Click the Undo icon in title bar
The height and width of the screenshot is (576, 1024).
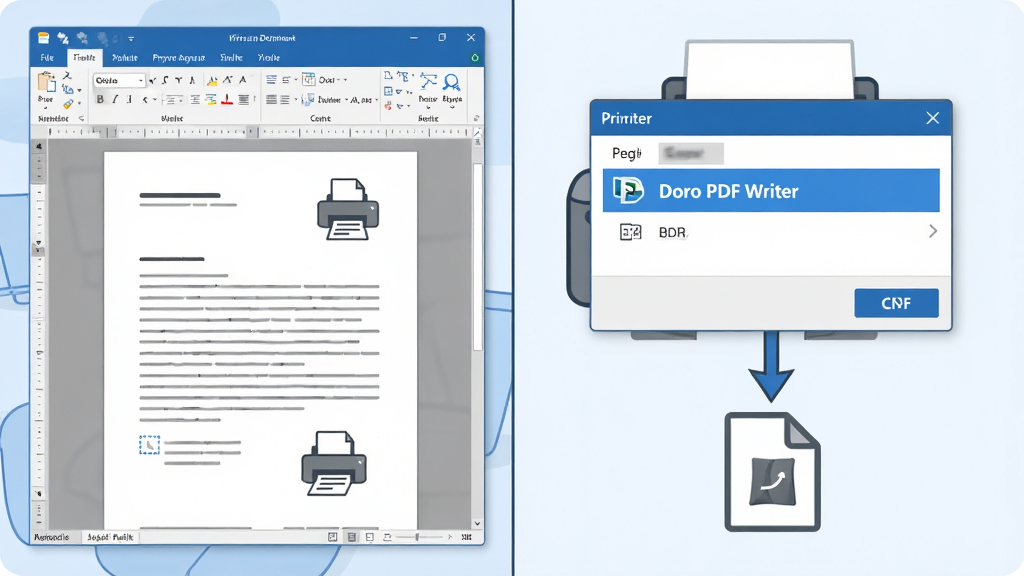pyautogui.click(x=63, y=38)
